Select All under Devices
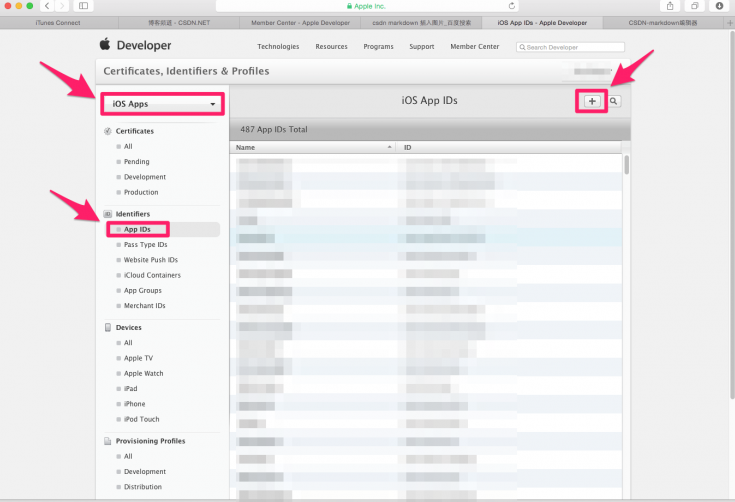This screenshot has width=735, height=502. [128, 343]
